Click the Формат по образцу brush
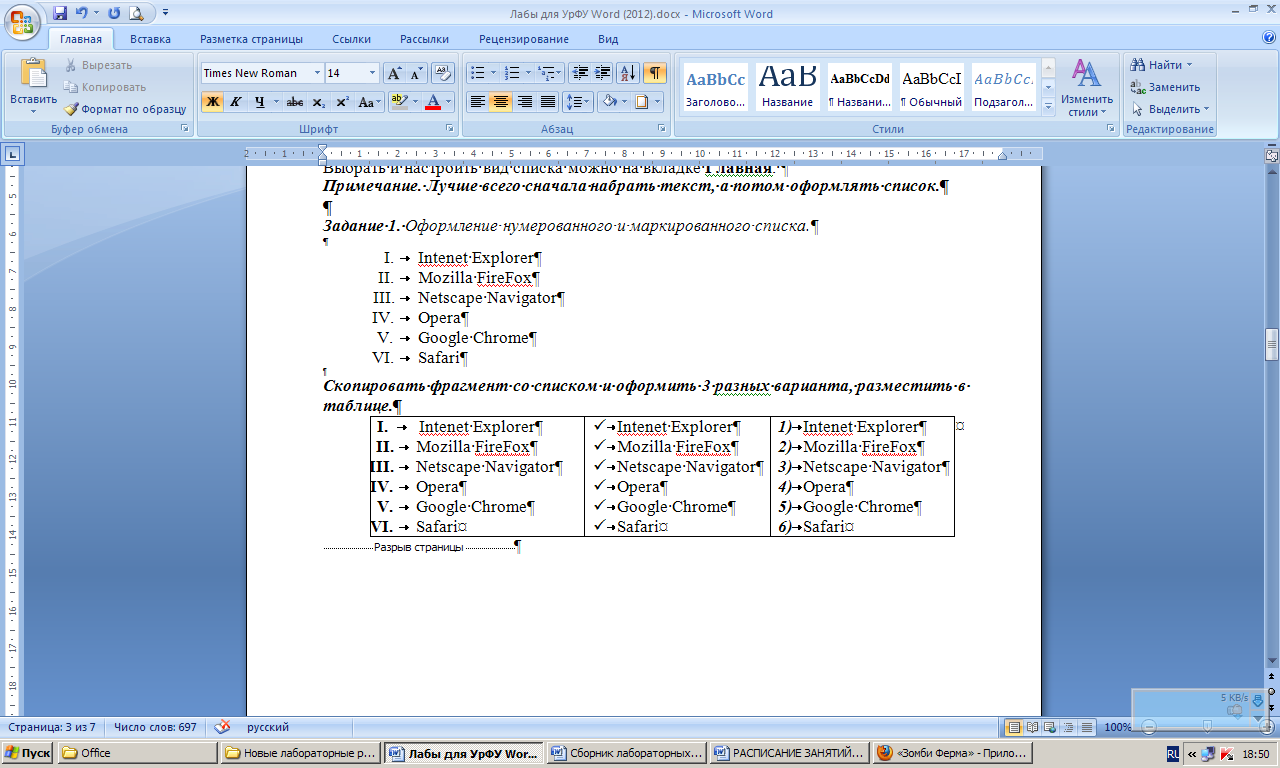The width and height of the screenshot is (1280, 768). pyautogui.click(x=125, y=109)
